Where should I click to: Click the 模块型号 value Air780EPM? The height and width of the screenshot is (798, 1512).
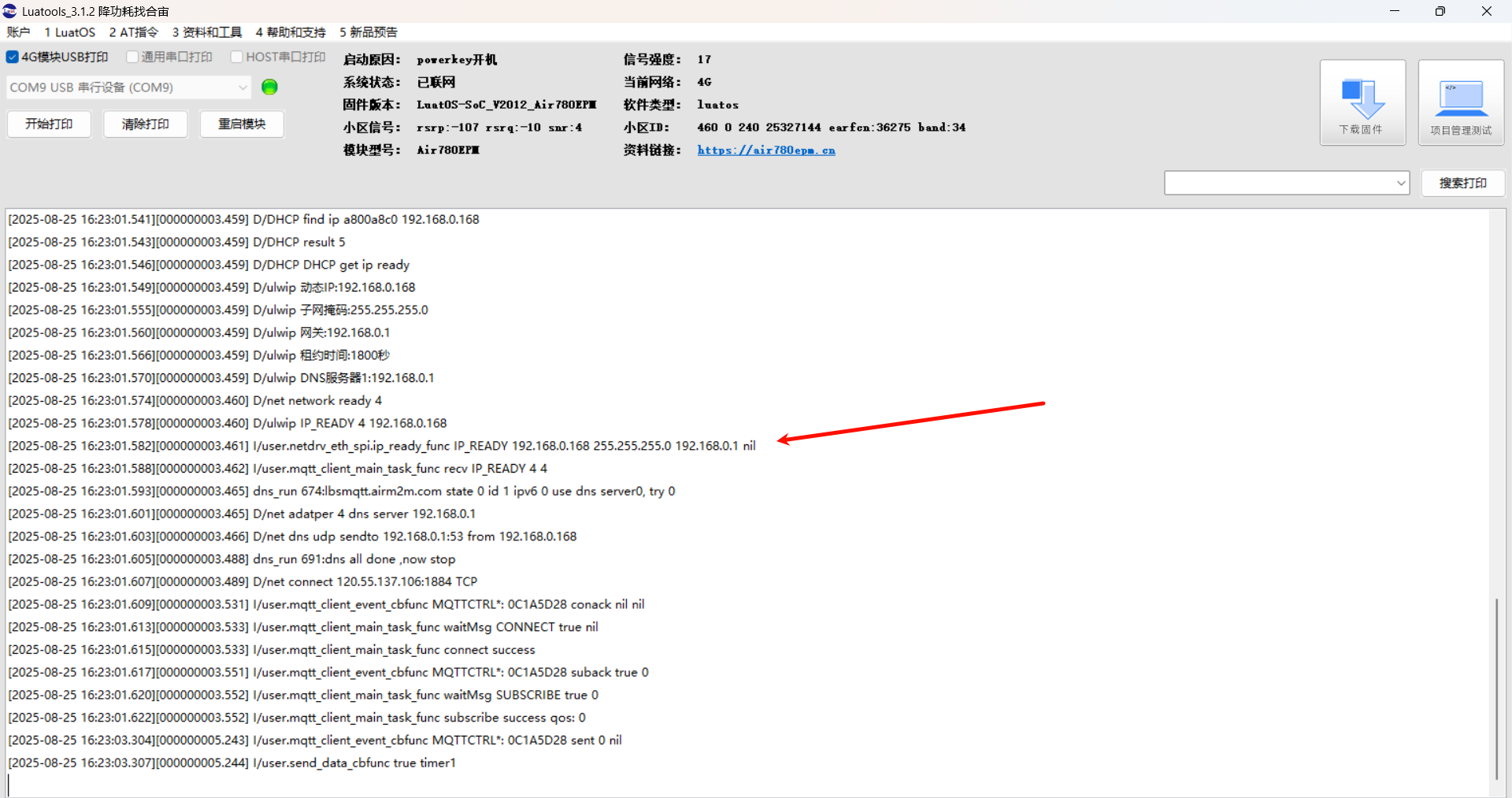click(448, 150)
